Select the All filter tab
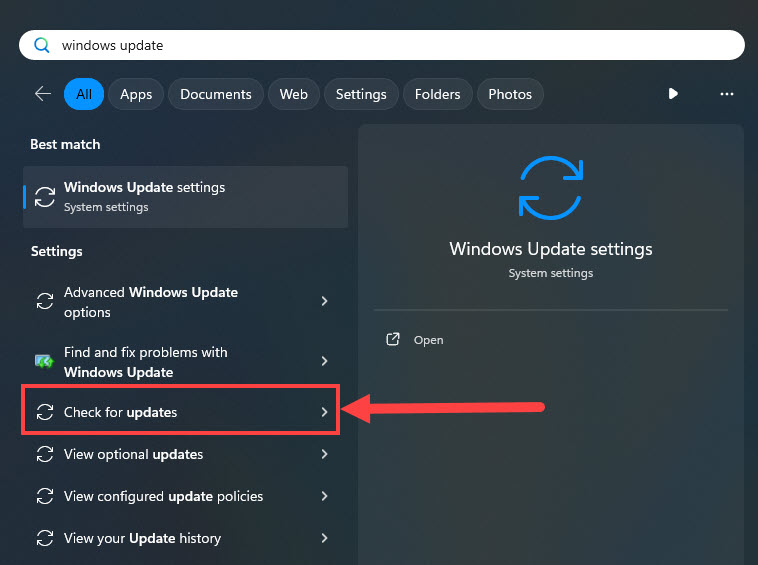758x565 pixels. tap(84, 94)
